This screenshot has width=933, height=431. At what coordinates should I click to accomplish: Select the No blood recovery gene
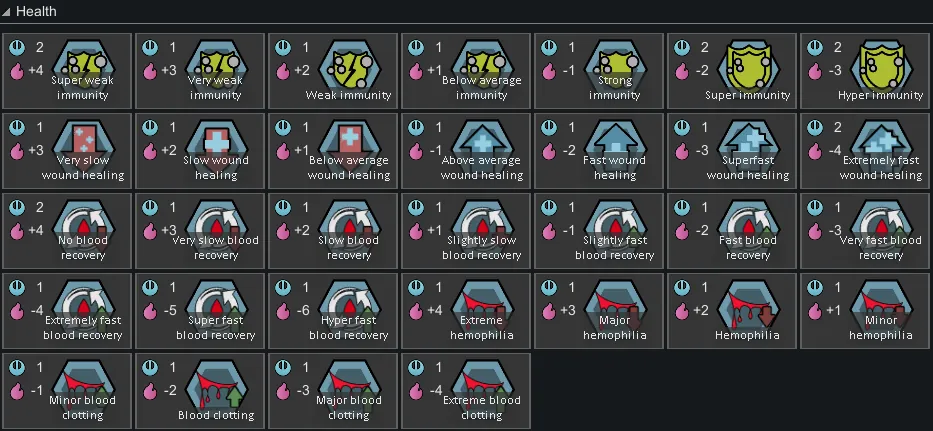tap(67, 231)
